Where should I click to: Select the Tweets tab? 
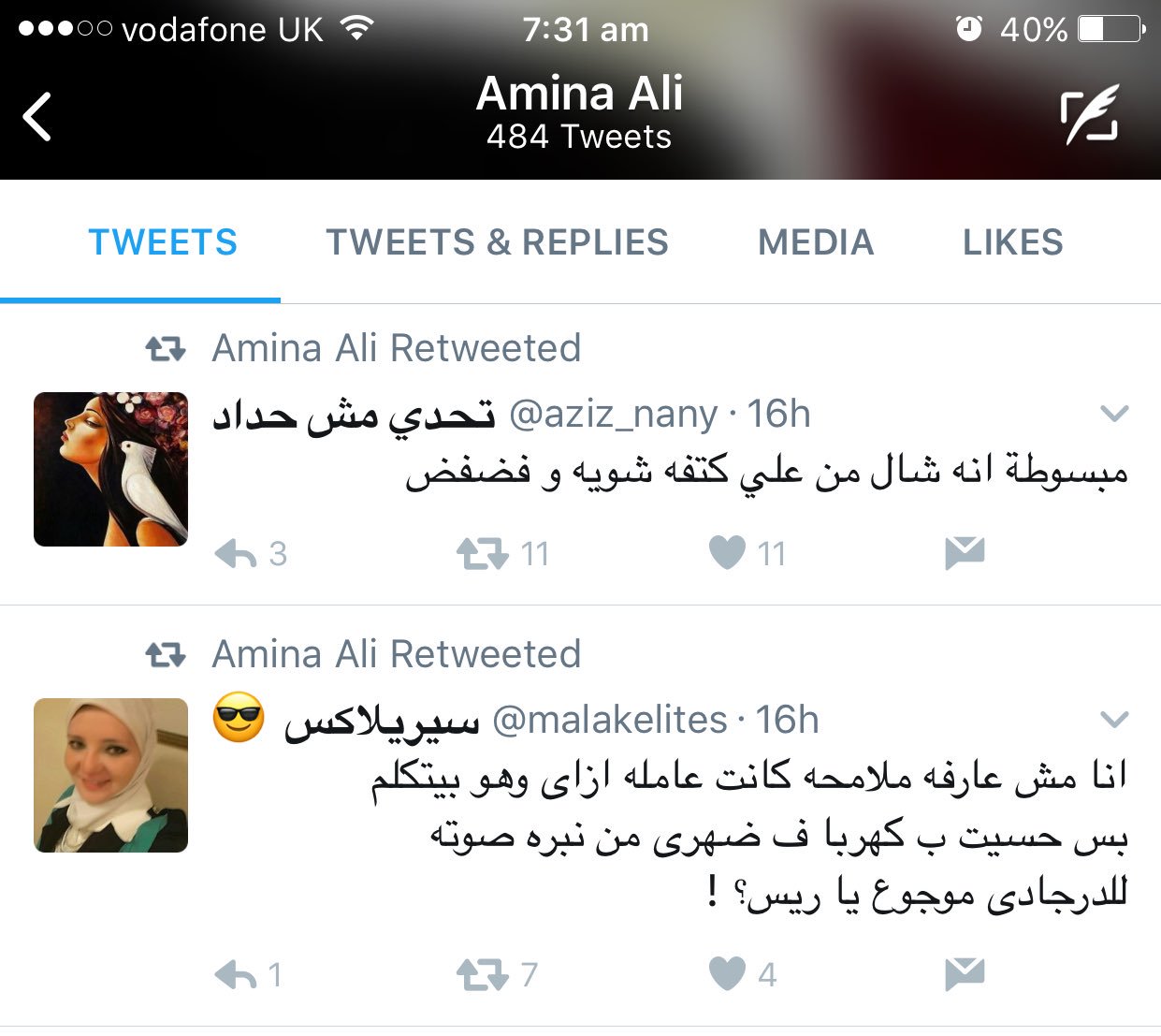tap(163, 242)
